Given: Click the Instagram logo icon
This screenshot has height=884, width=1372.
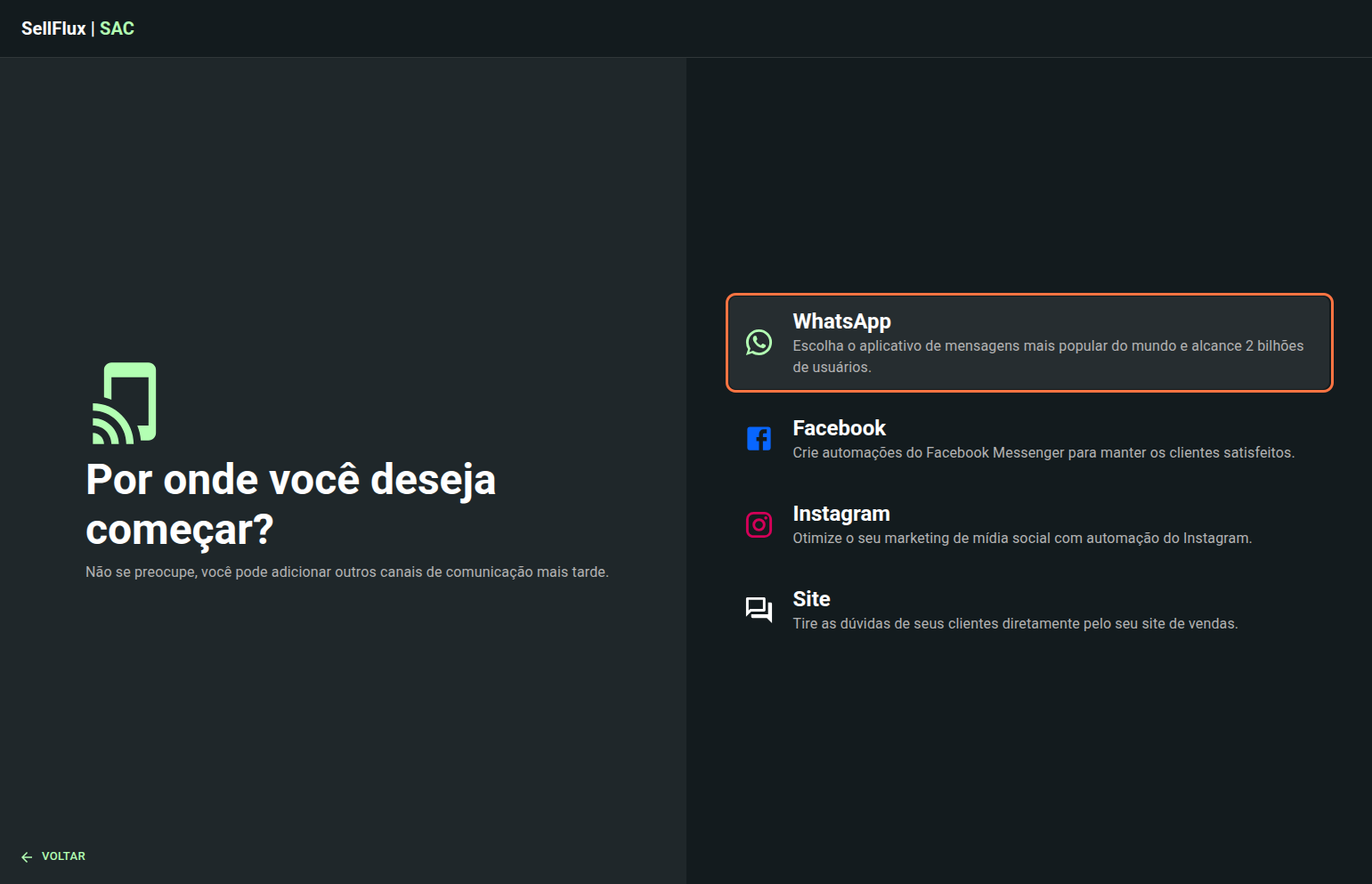Looking at the screenshot, I should point(759,524).
